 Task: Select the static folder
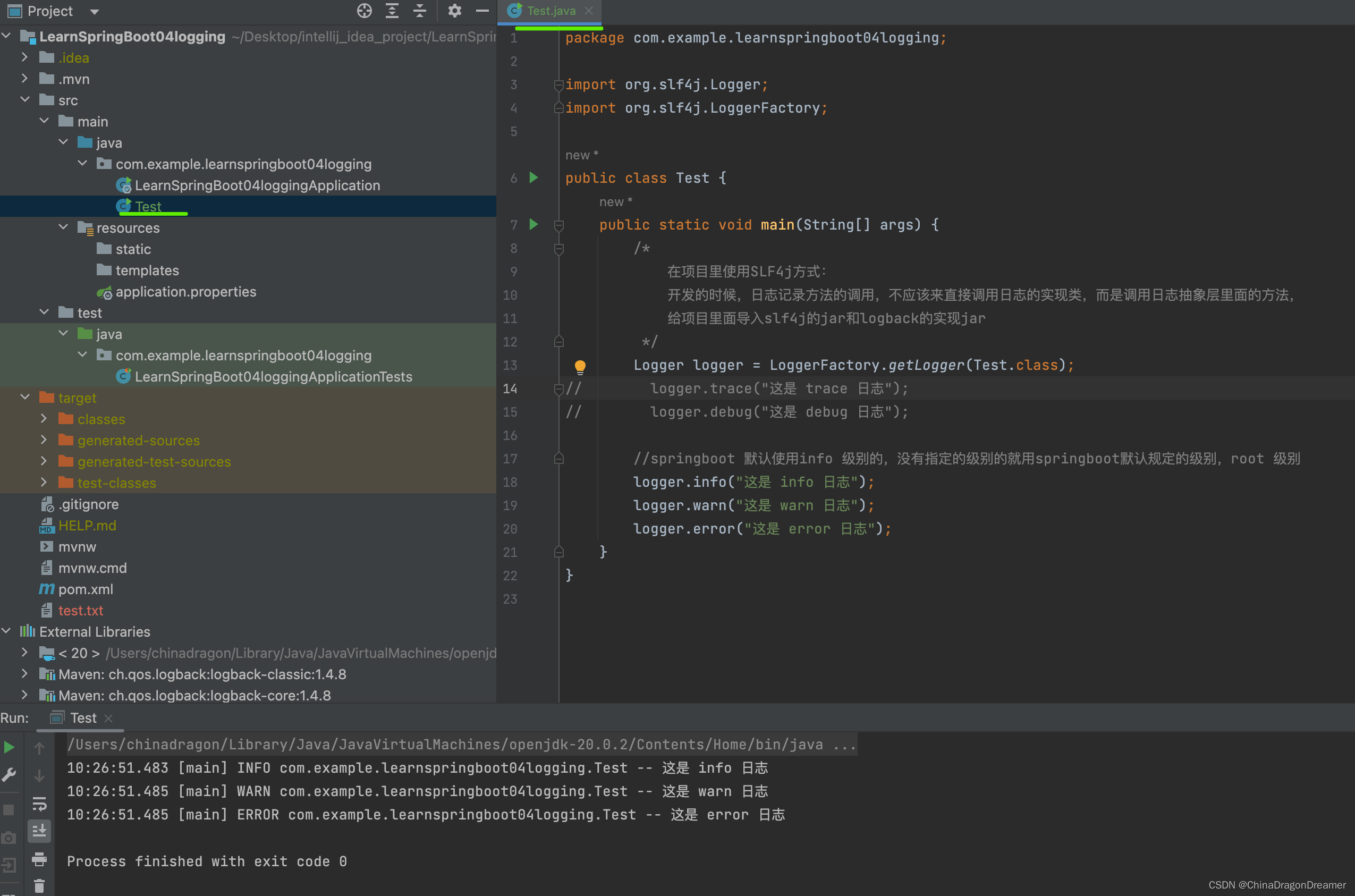(132, 249)
